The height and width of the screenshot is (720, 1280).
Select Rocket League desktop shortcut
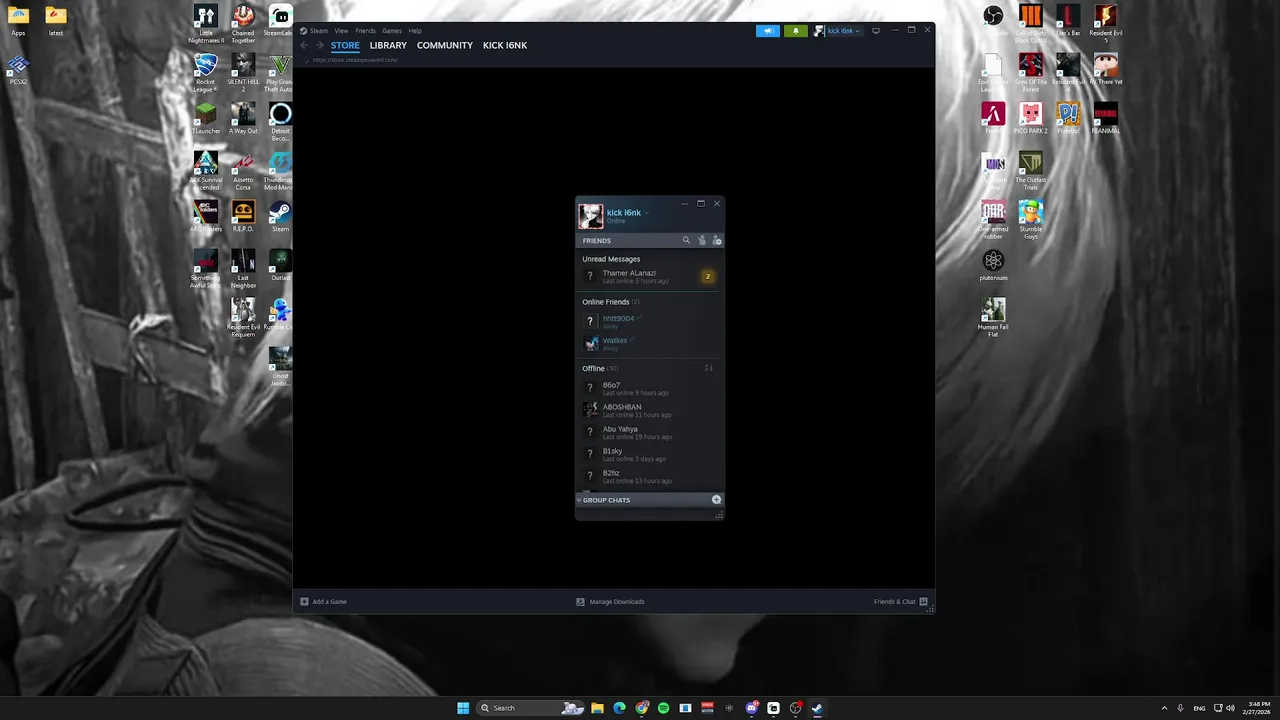point(206,72)
